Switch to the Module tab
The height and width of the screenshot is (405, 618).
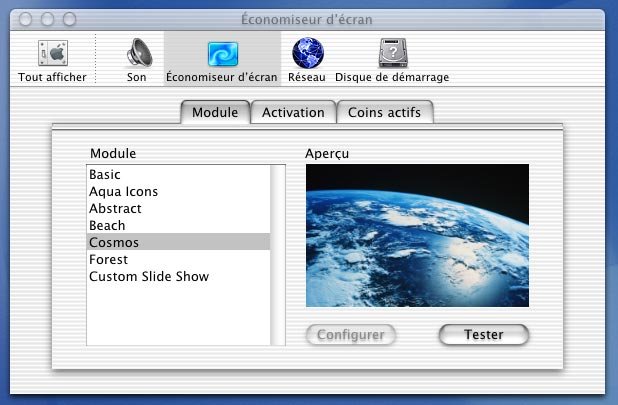[x=215, y=112]
